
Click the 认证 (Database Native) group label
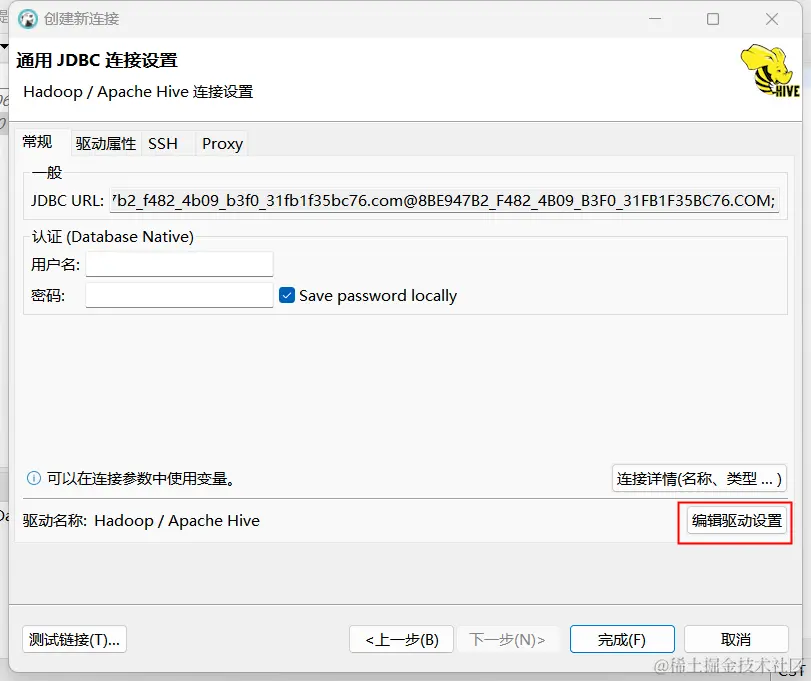(x=113, y=236)
